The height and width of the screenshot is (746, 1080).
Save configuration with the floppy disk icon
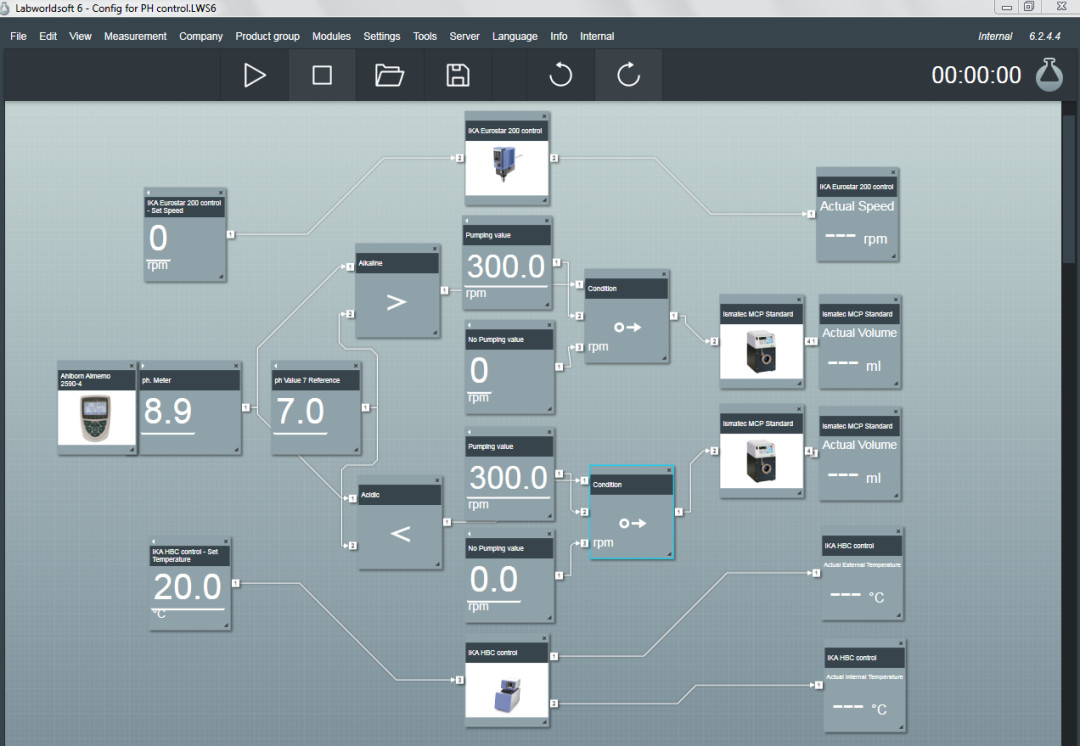(457, 75)
